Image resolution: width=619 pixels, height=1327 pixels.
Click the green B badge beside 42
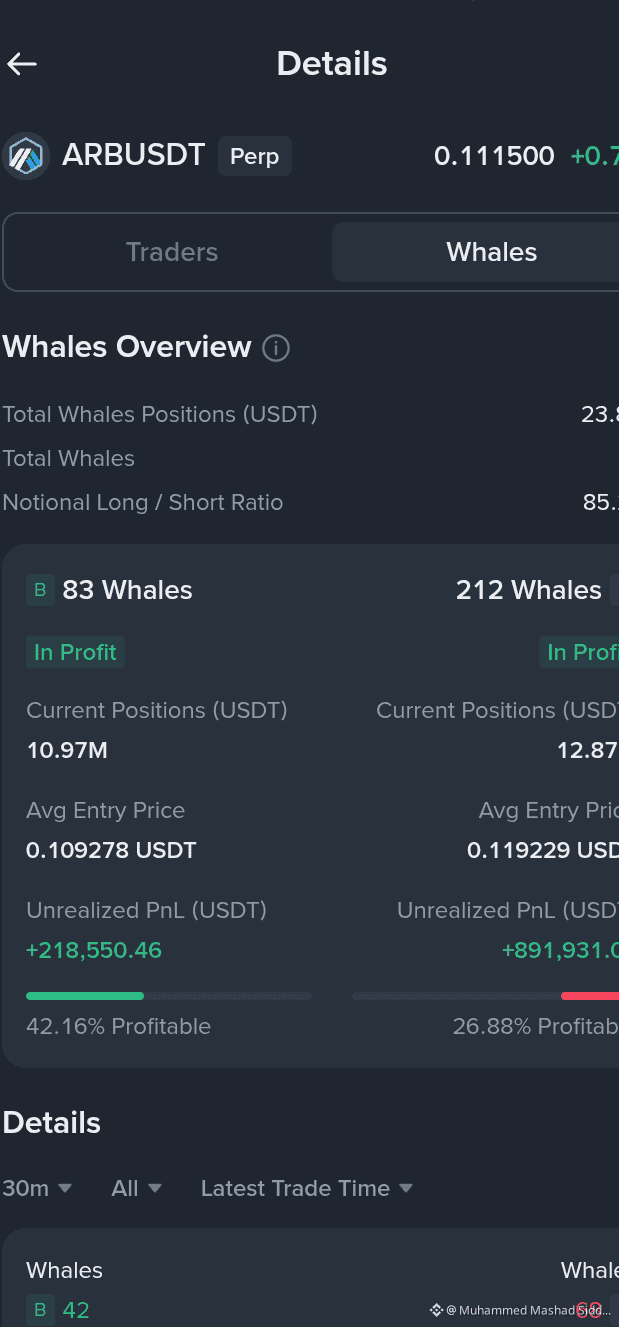pyautogui.click(x=40, y=1310)
